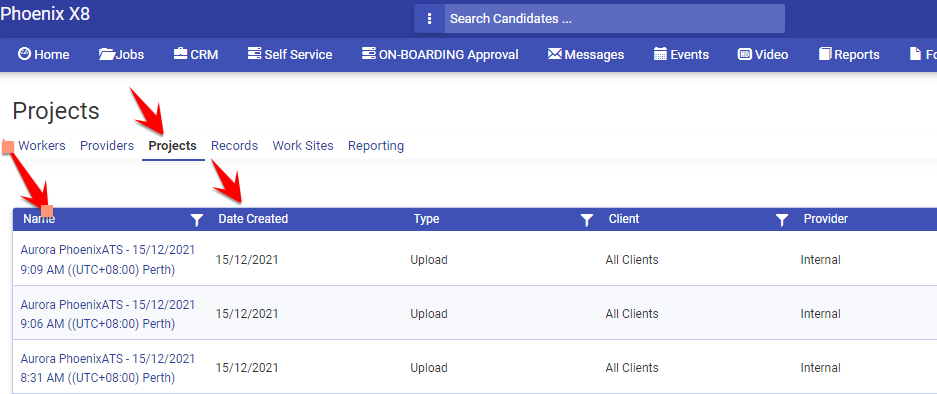Screen dimensions: 937x394
Task: Open the Events calendar menu
Action: click(x=681, y=54)
